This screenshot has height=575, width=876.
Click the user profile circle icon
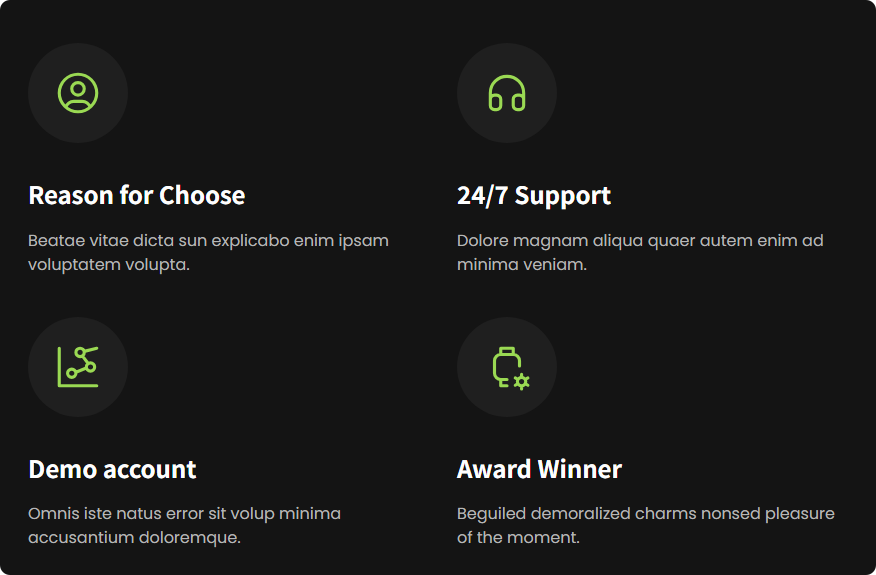78,93
